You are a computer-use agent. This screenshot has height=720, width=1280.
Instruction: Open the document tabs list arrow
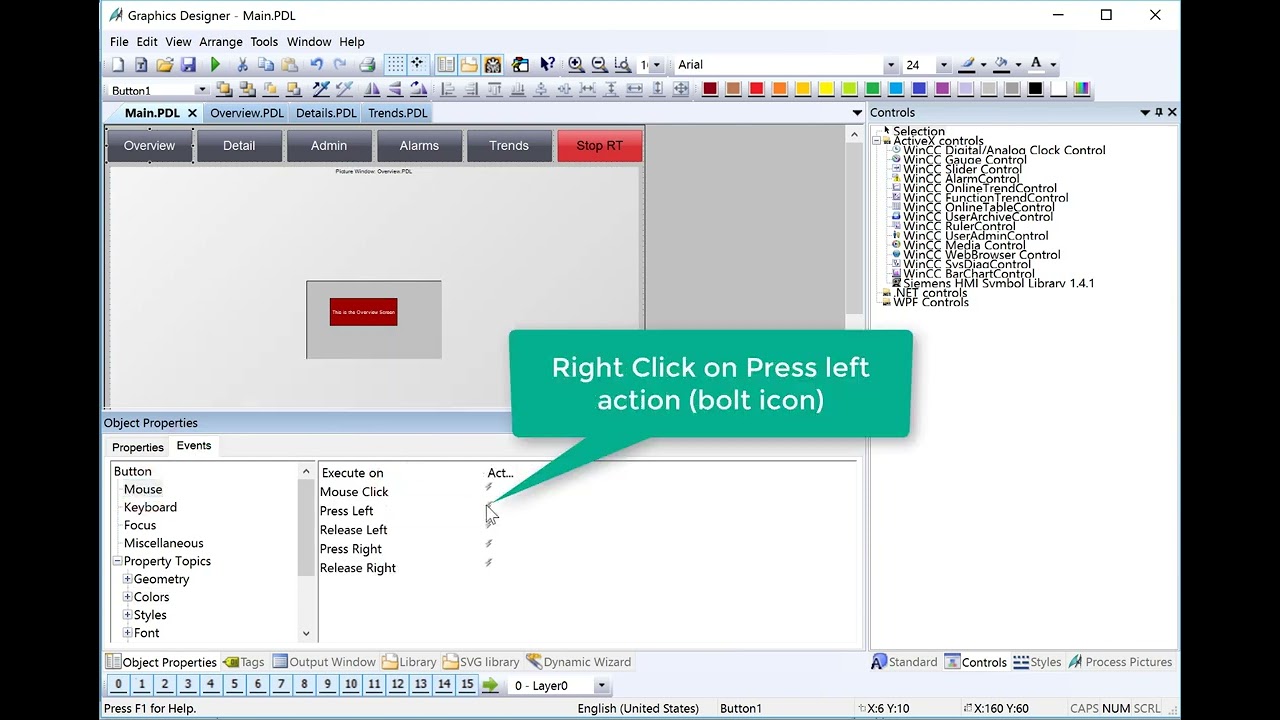[857, 113]
